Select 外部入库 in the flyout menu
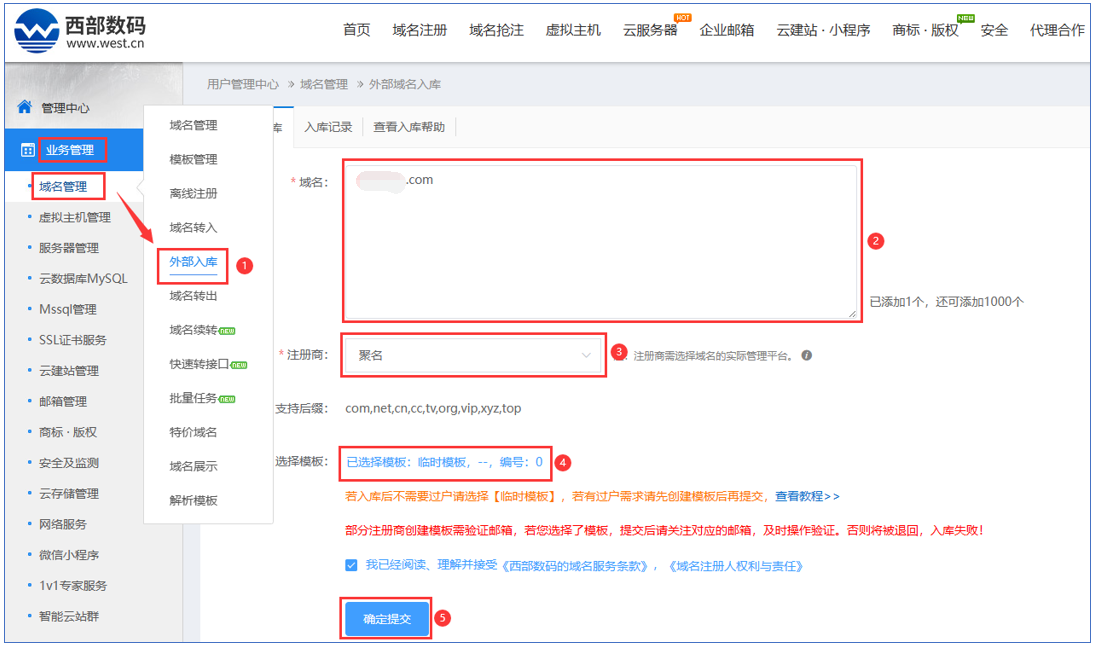Viewport: 1096px width, 647px height. pos(193,262)
